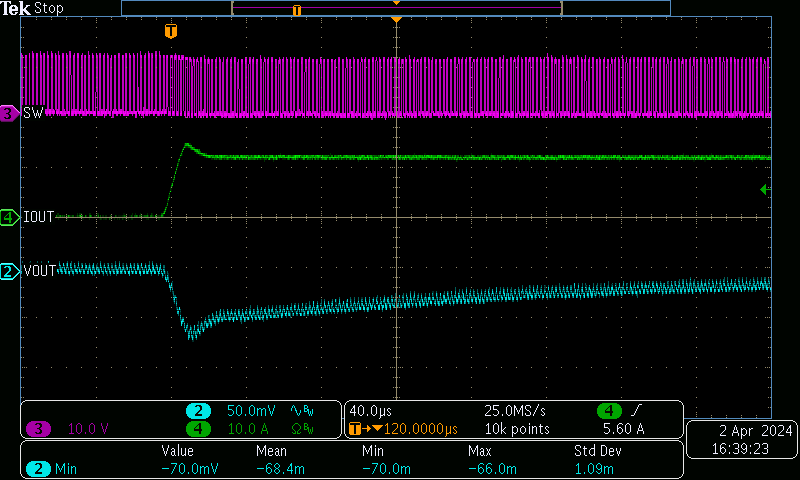Click the trigger level arrow on right edge
Image resolution: width=800 pixels, height=480 pixels.
click(766, 189)
